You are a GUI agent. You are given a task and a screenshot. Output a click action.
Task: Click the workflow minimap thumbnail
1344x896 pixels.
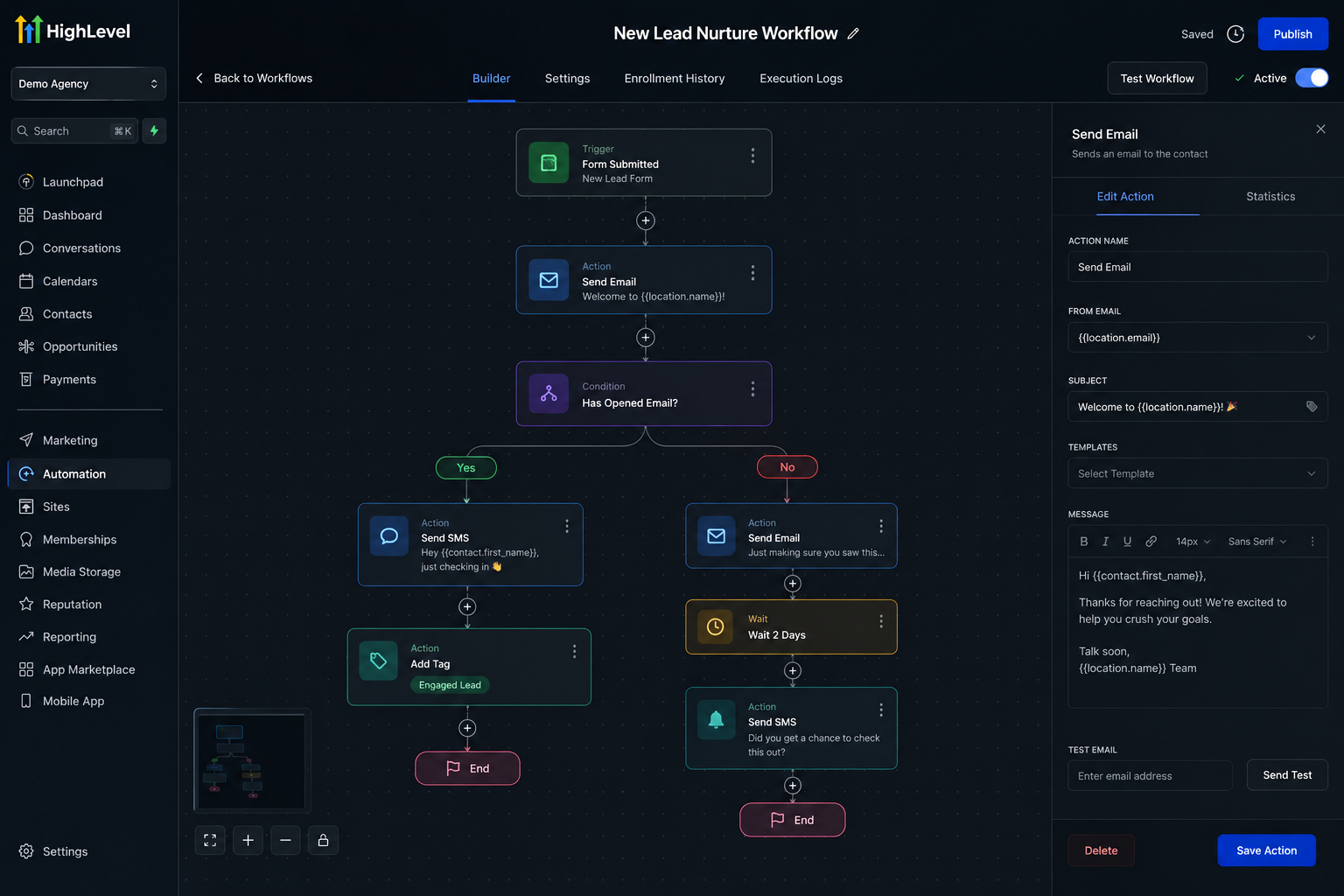(252, 760)
